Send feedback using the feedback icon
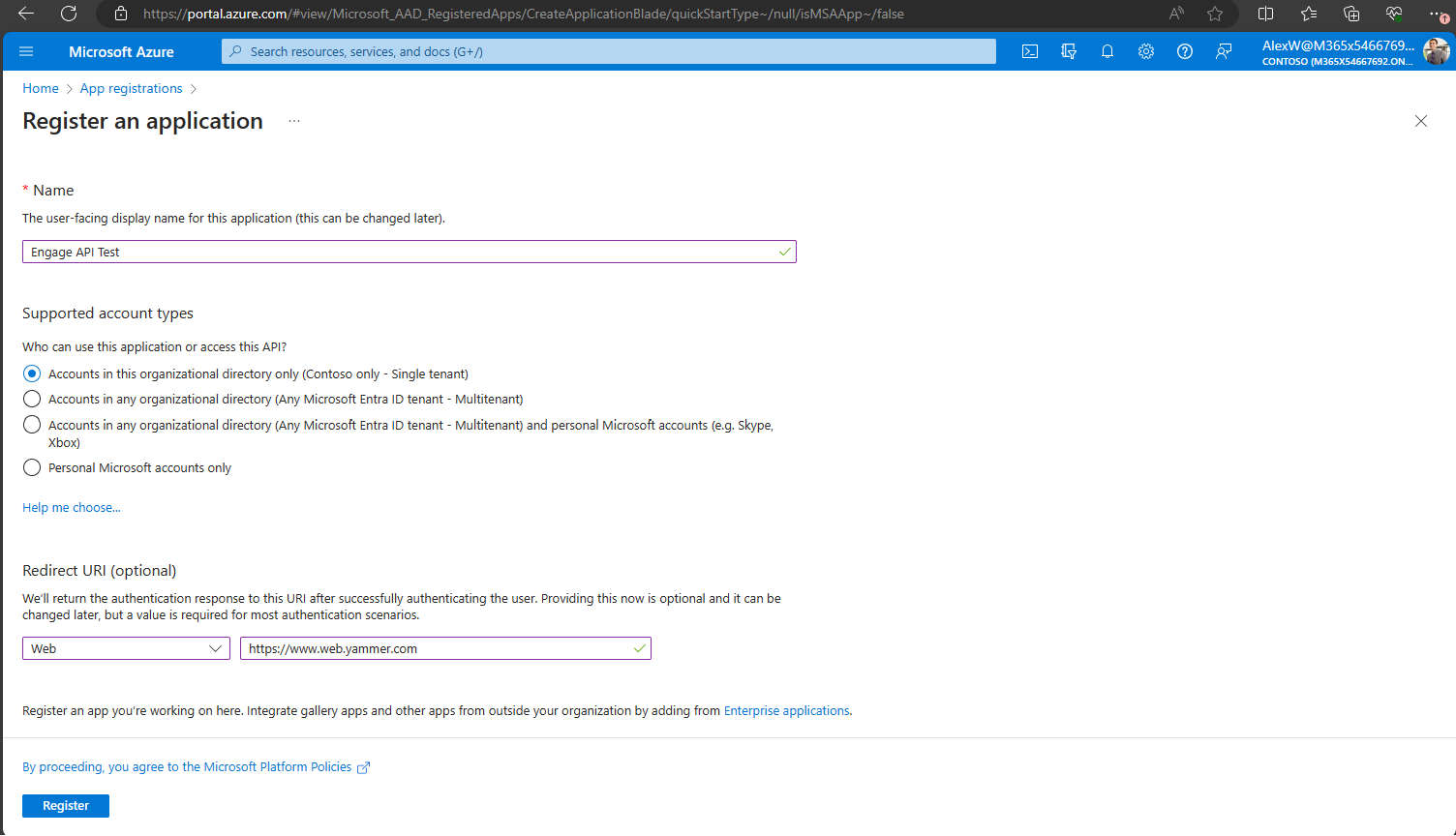This screenshot has width=1456, height=836. coord(1224,51)
